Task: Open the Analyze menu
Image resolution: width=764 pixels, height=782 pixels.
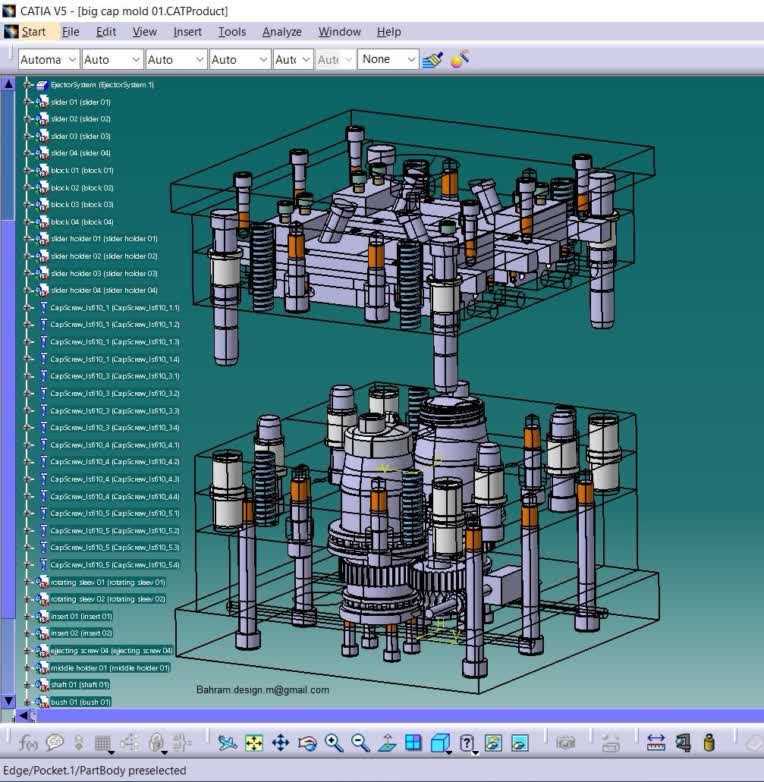Action: click(282, 32)
